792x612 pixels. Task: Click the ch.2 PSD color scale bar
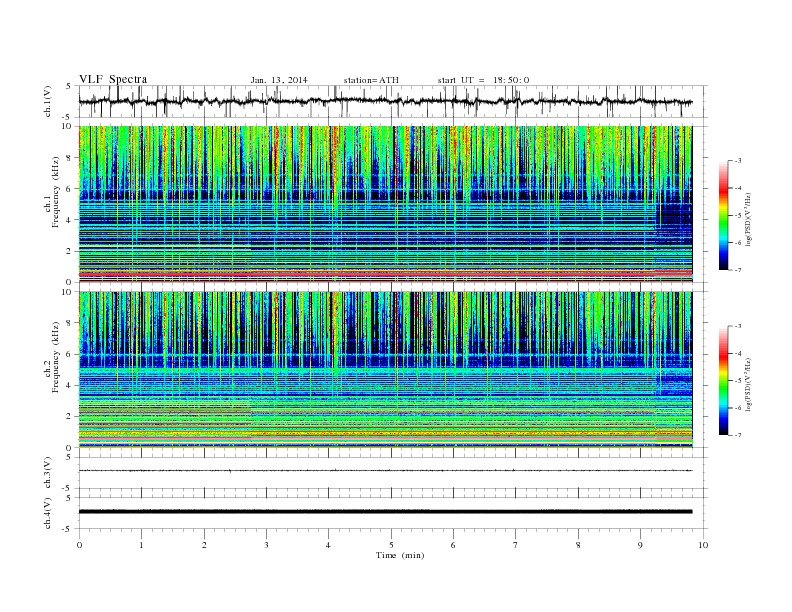723,380
